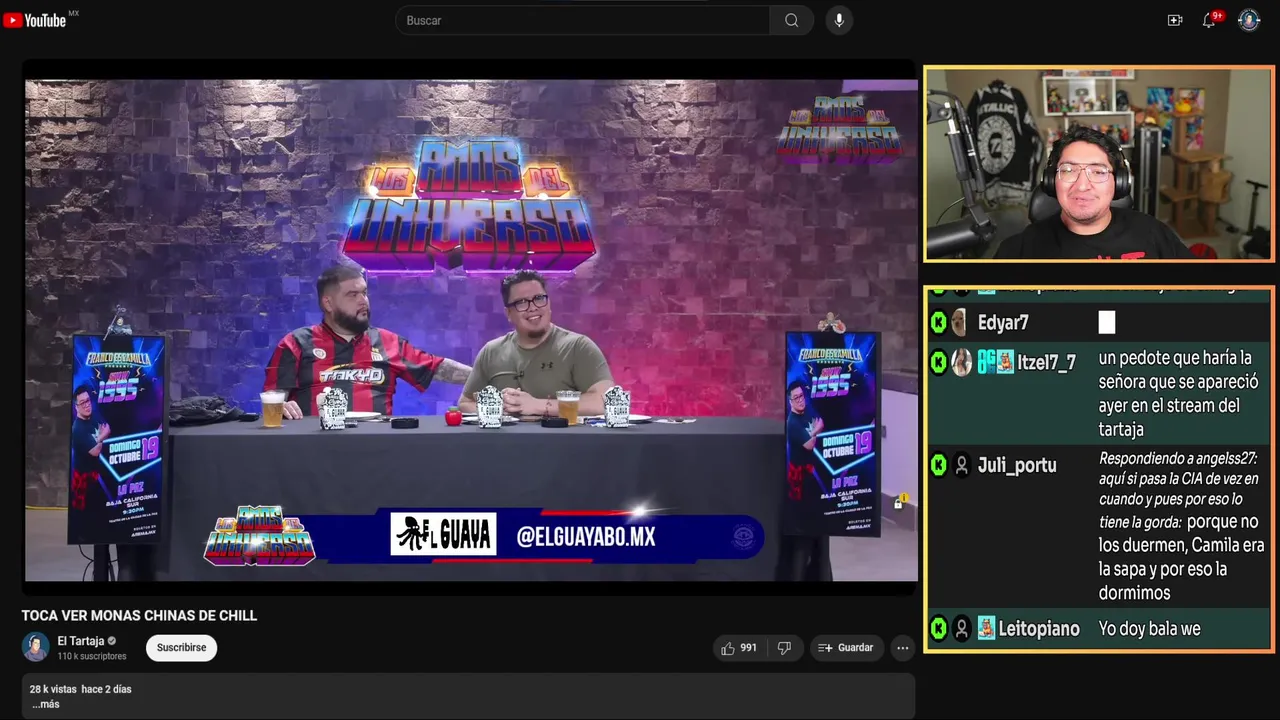Image resolution: width=1280 pixels, height=720 pixels.
Task: Click the username Juli_portu in chat
Action: tap(1017, 465)
